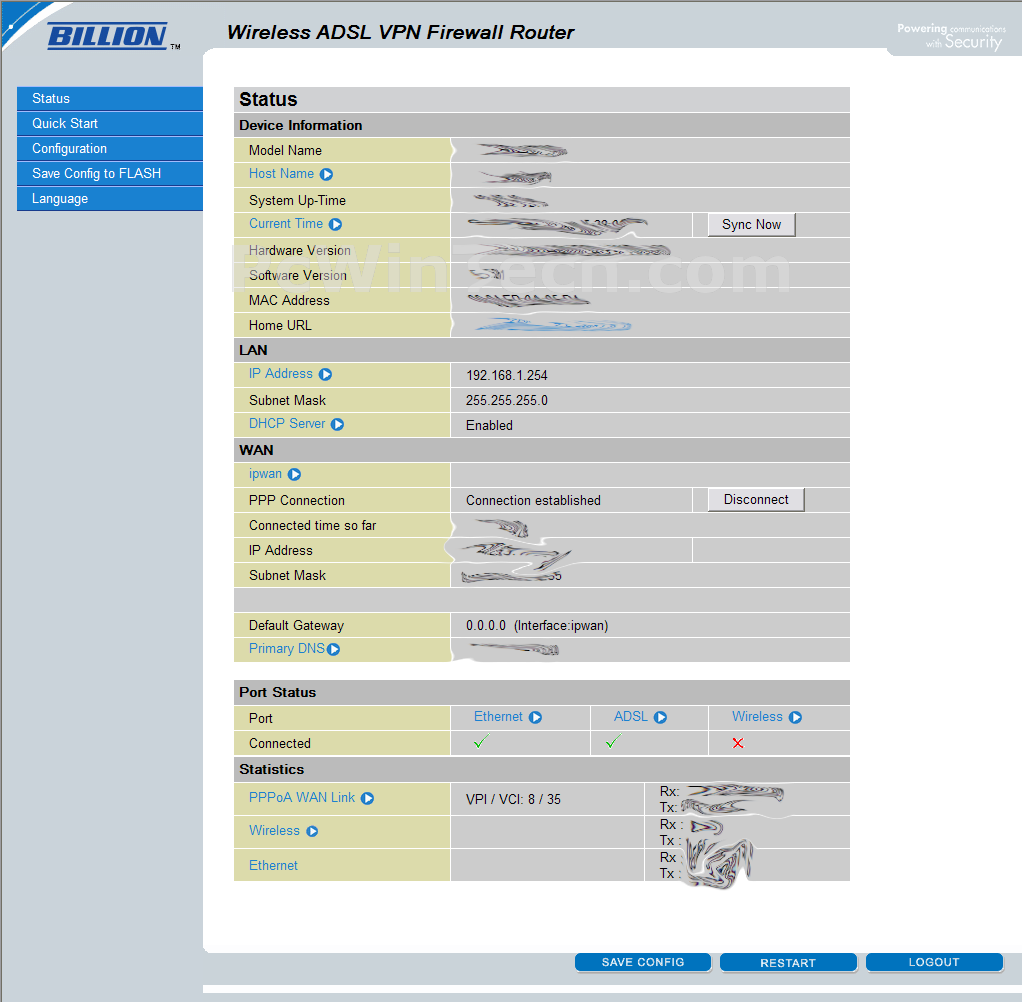Select the 255.255.255.0 subnet mask value

point(506,400)
